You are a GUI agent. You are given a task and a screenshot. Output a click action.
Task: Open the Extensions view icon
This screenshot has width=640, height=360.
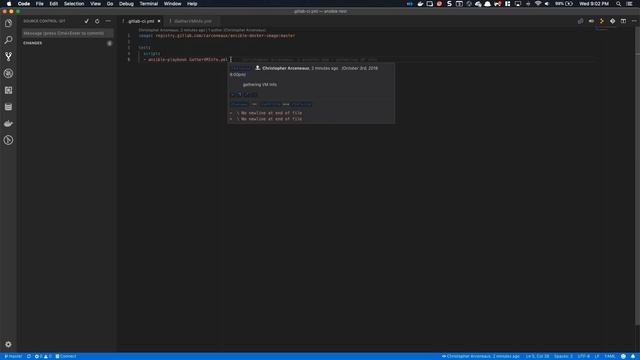click(x=8, y=90)
